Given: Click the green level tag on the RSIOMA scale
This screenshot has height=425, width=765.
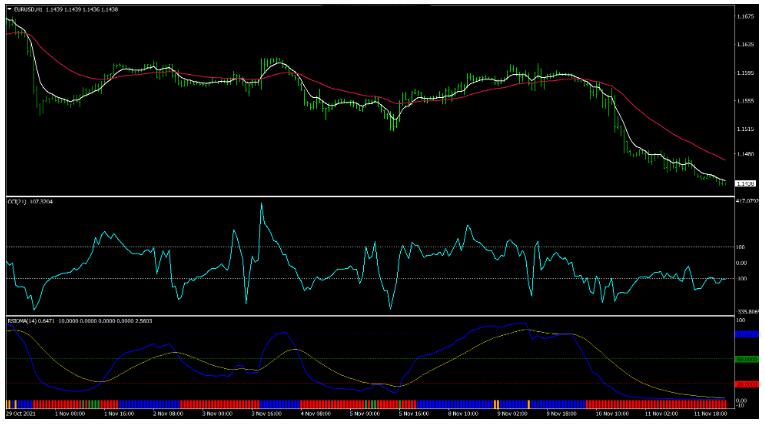Looking at the screenshot, I should pyautogui.click(x=747, y=359).
